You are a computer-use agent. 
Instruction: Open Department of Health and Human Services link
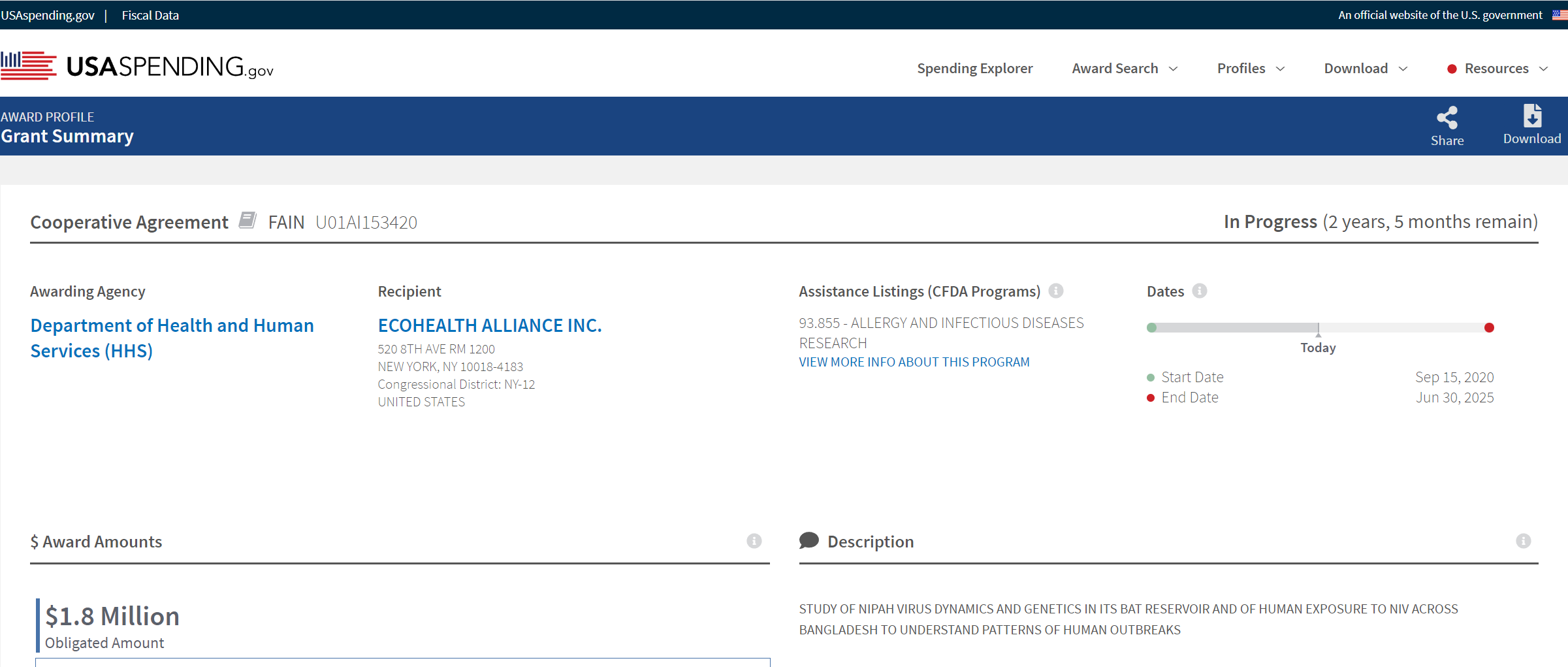(172, 338)
